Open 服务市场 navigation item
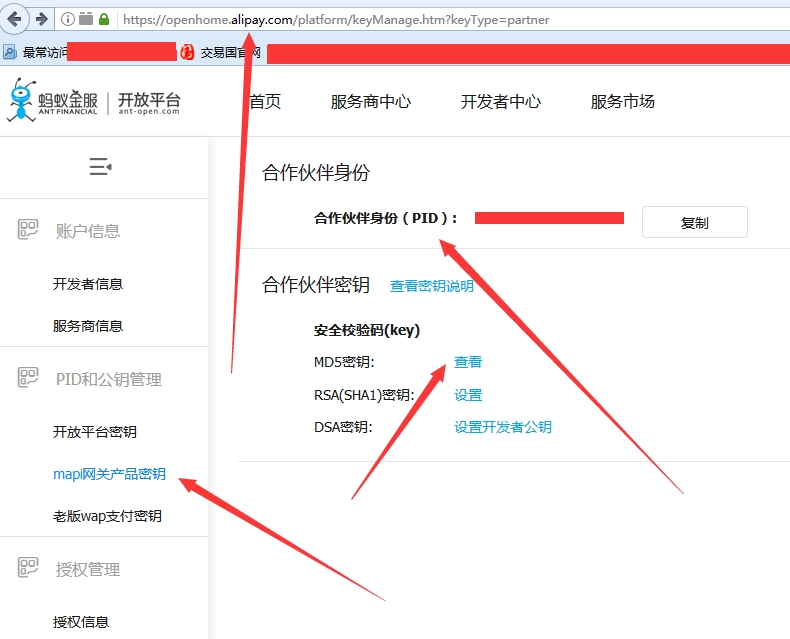Screen dimensions: 790x639 (x=623, y=101)
